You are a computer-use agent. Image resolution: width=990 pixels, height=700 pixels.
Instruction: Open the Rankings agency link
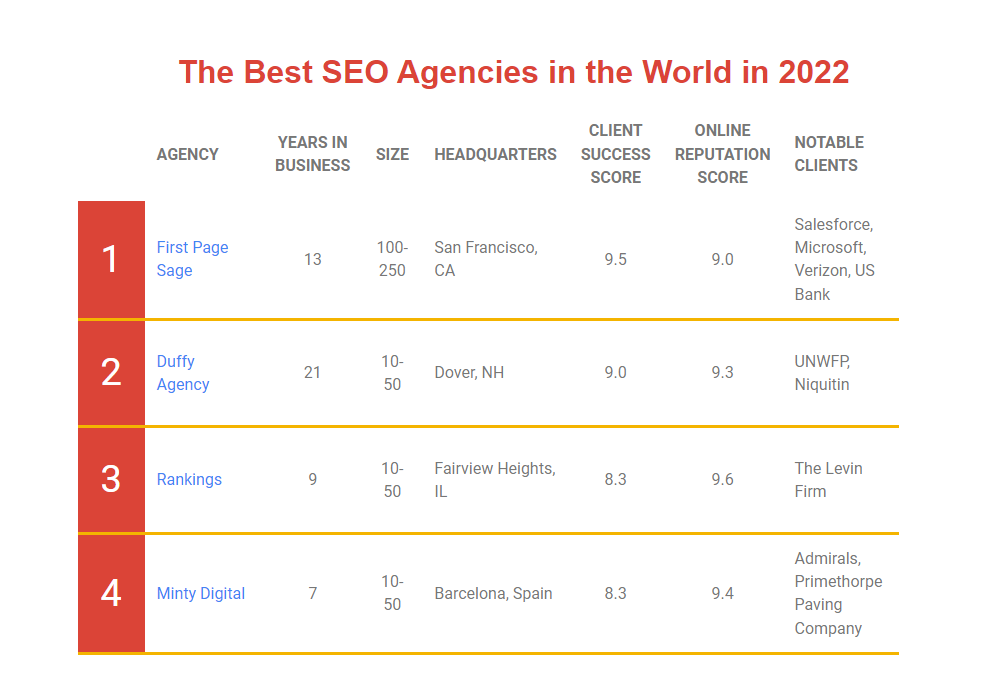[x=189, y=479]
